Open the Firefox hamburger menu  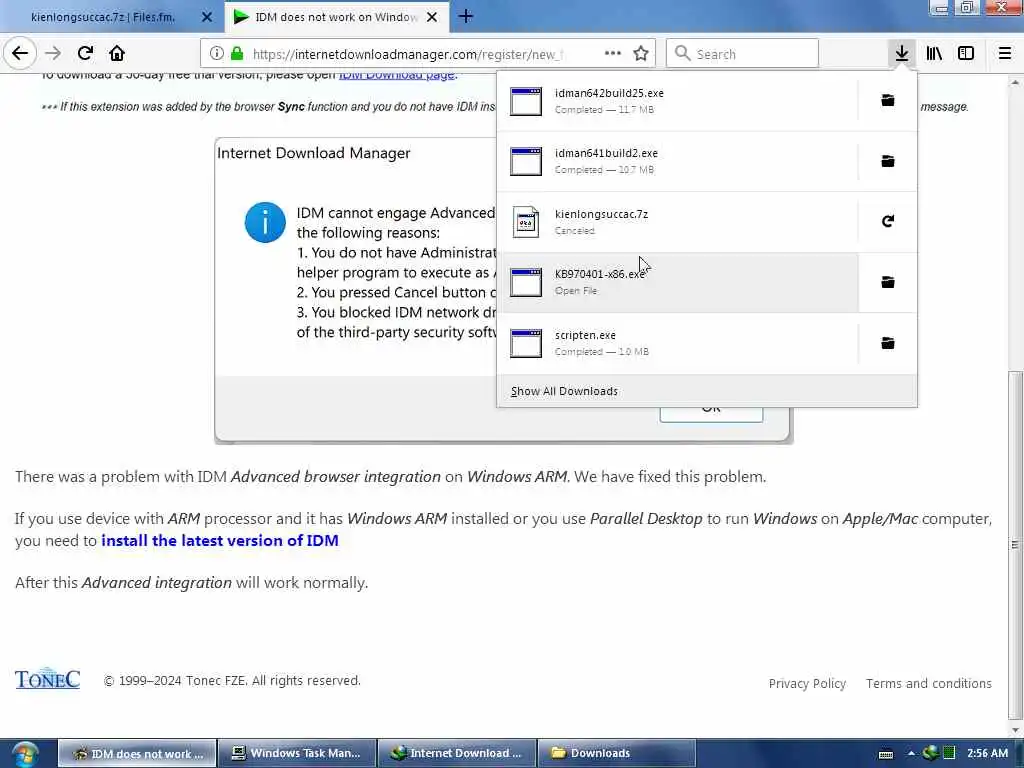[x=1005, y=54]
